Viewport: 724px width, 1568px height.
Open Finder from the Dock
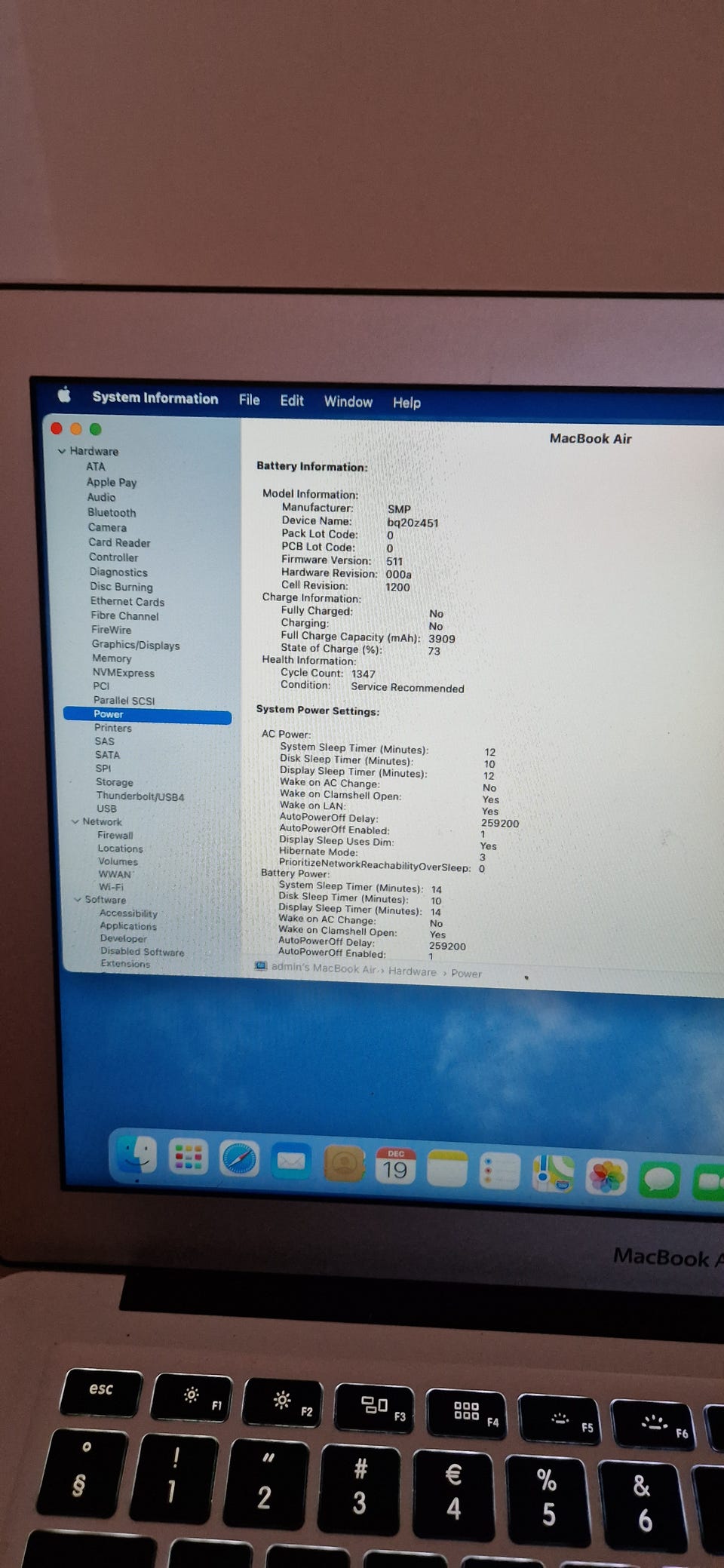(137, 1155)
